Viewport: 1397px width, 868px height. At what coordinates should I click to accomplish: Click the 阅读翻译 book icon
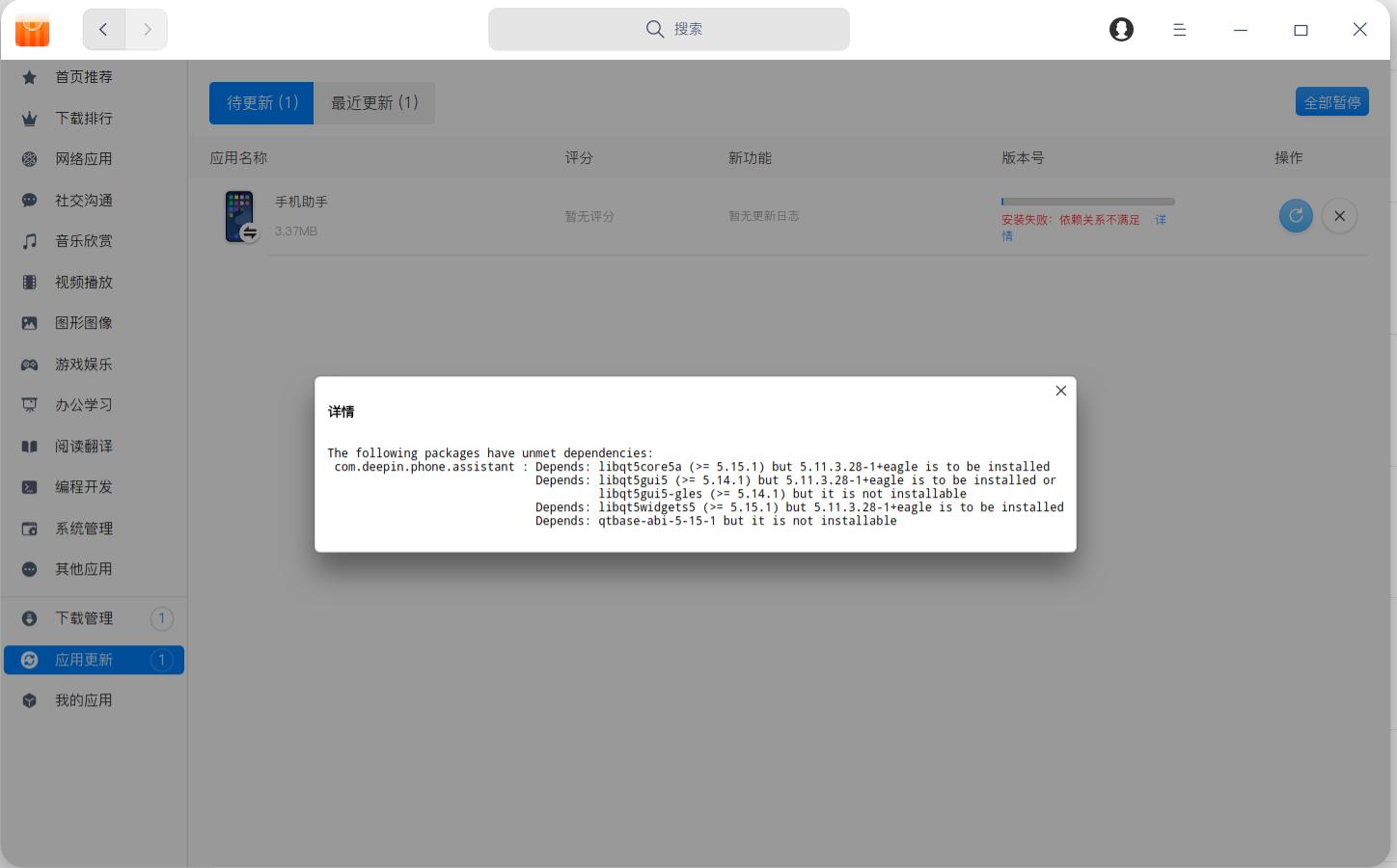30,447
